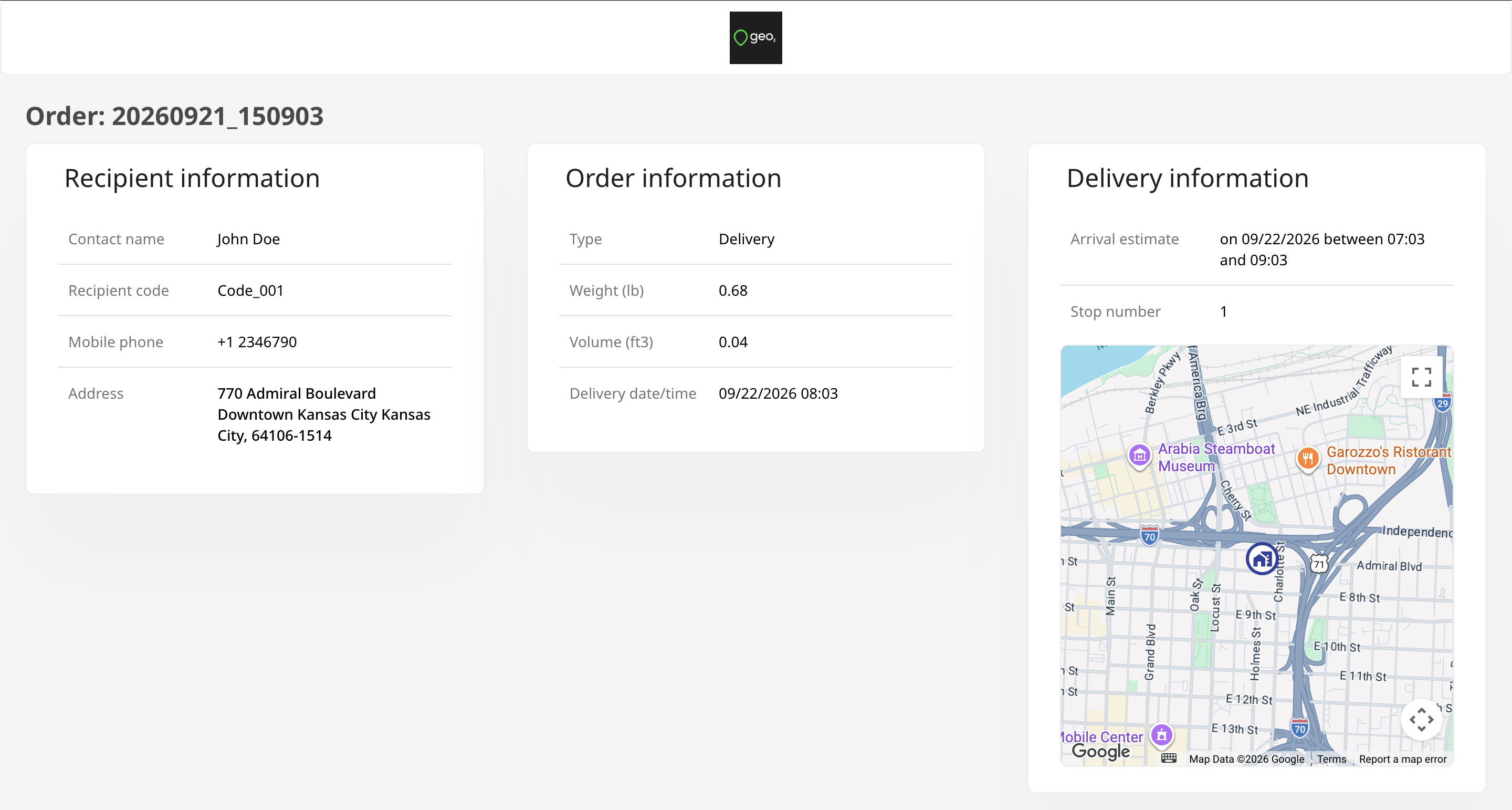The height and width of the screenshot is (810, 1512).
Task: Click the delivery location home marker
Action: pyautogui.click(x=1262, y=558)
